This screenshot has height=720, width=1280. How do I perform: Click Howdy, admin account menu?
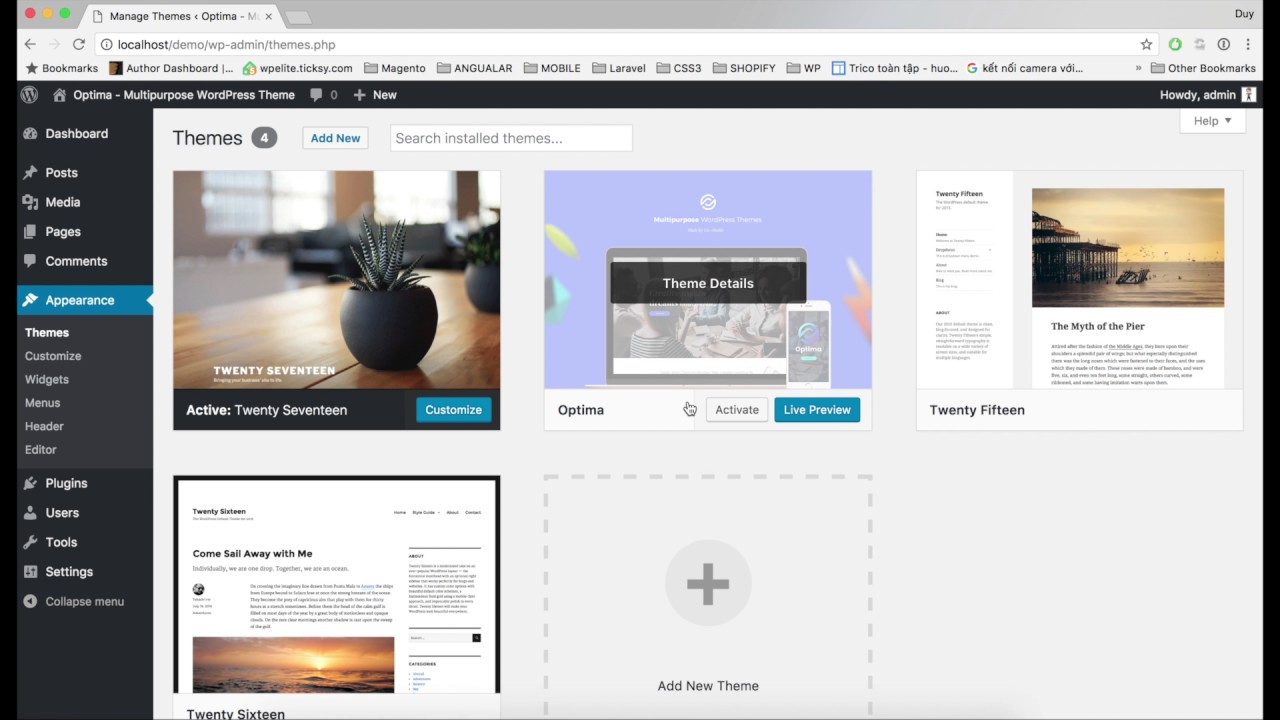(1207, 95)
